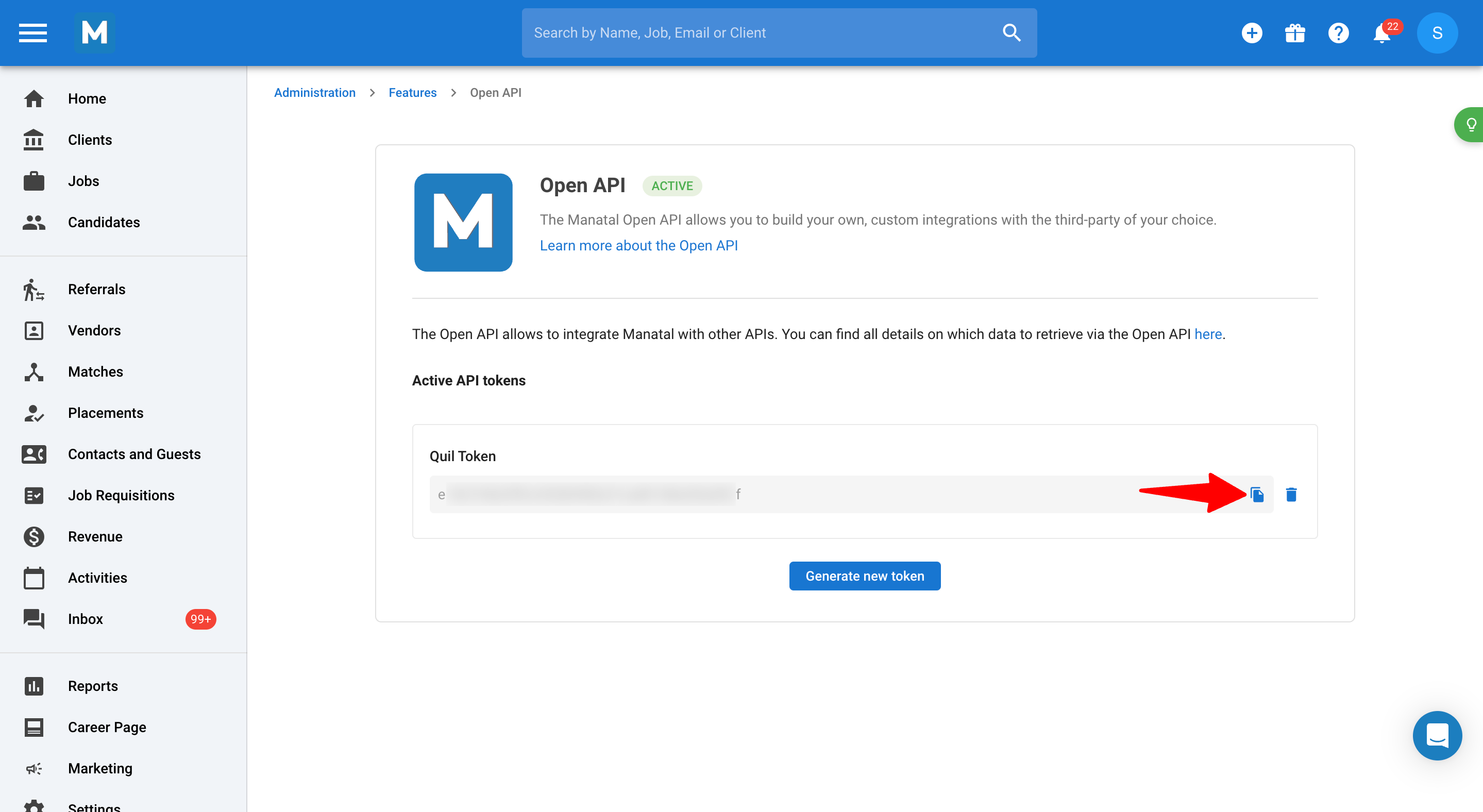The image size is (1483, 812).
Task: Click the Placements person-check icon
Action: click(x=34, y=413)
